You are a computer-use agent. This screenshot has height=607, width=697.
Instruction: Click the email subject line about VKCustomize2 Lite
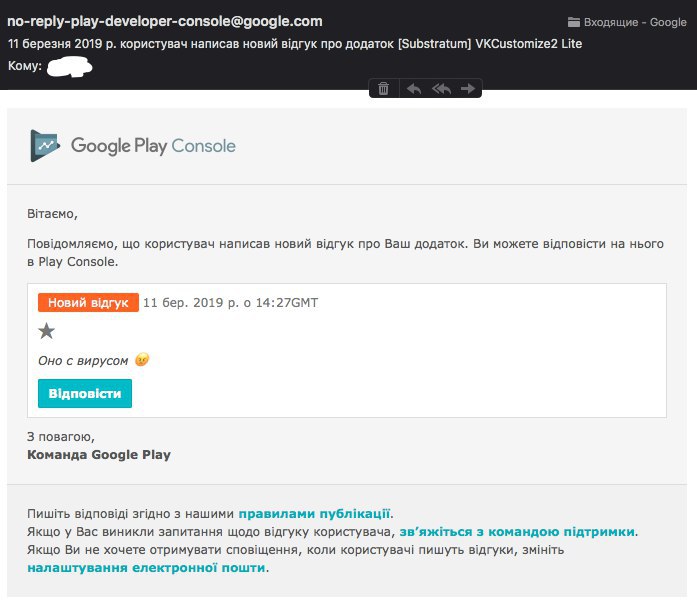[x=295, y=44]
